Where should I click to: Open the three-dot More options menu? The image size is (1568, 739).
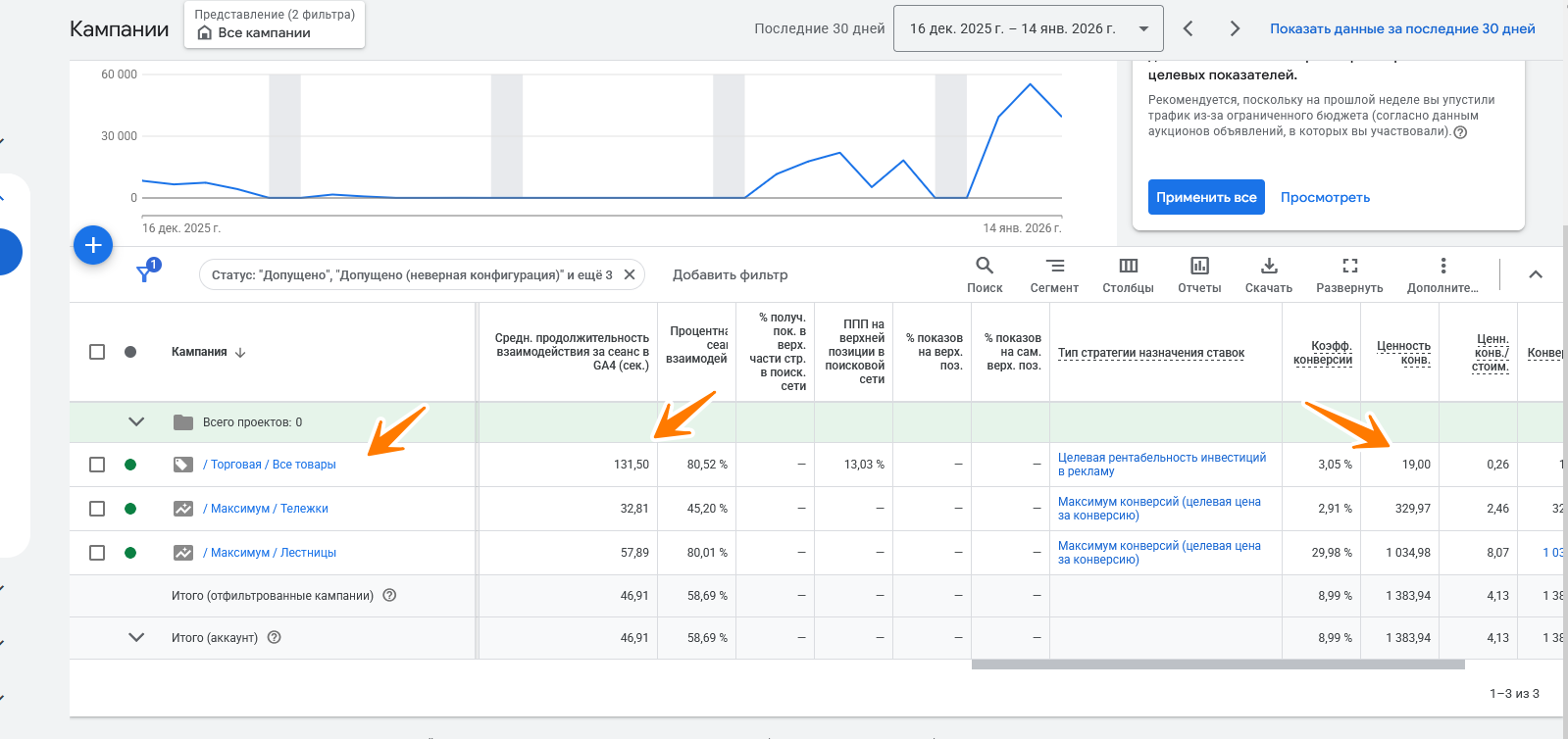click(1442, 274)
